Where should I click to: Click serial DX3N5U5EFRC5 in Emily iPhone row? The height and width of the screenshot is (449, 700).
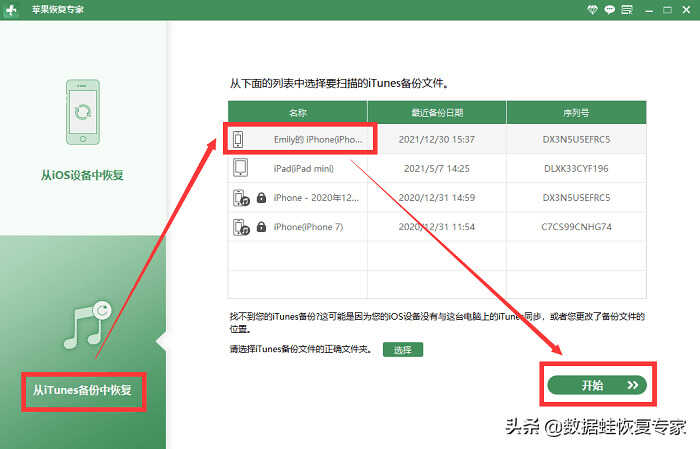pos(576,140)
